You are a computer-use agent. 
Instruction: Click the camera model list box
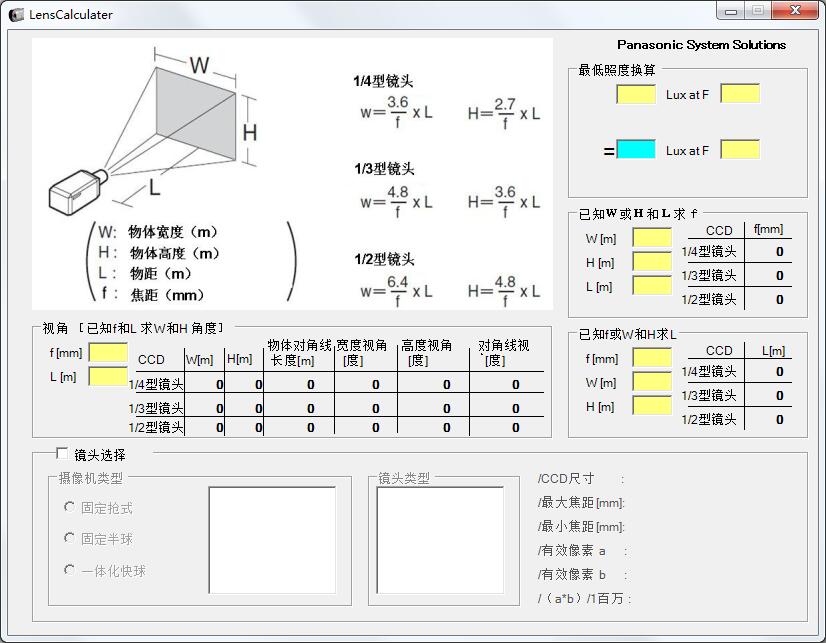[x=272, y=540]
